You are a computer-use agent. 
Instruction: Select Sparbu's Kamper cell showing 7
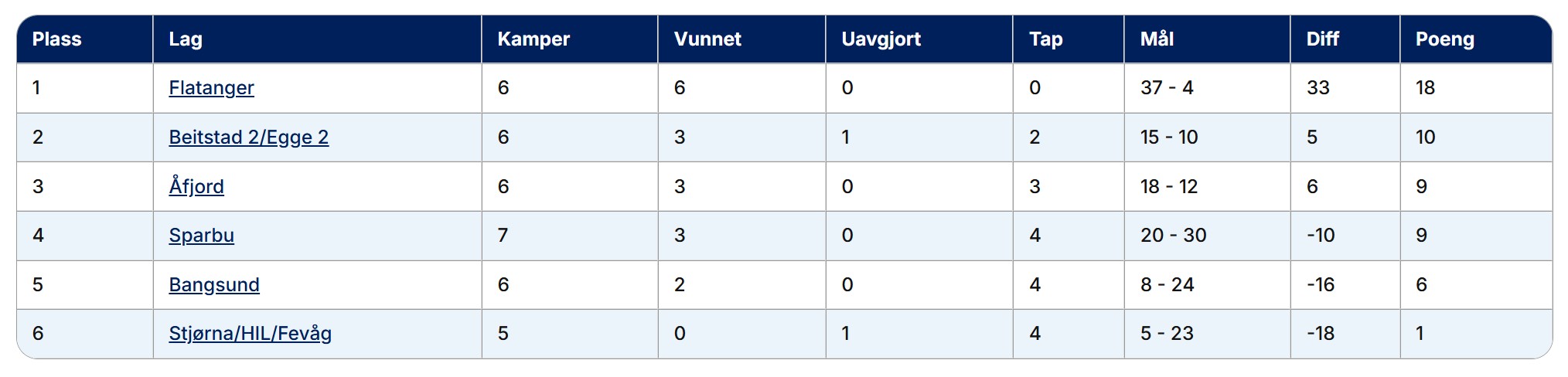tap(503, 236)
